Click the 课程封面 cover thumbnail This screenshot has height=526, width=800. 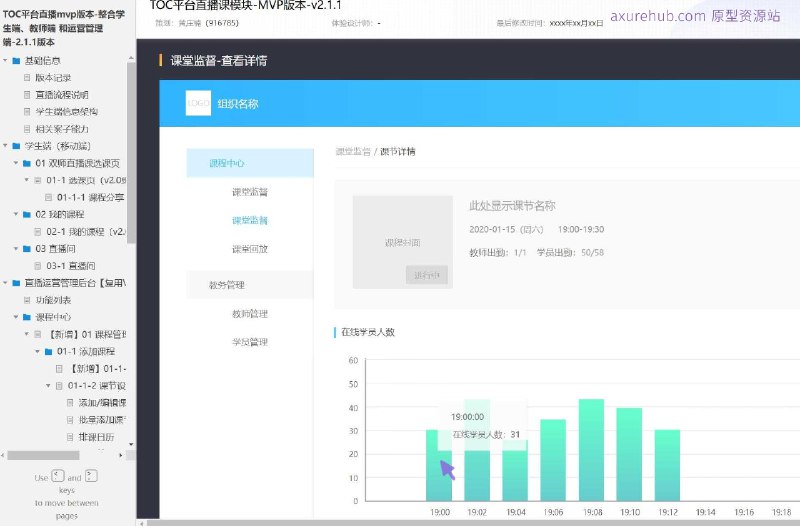click(x=403, y=242)
